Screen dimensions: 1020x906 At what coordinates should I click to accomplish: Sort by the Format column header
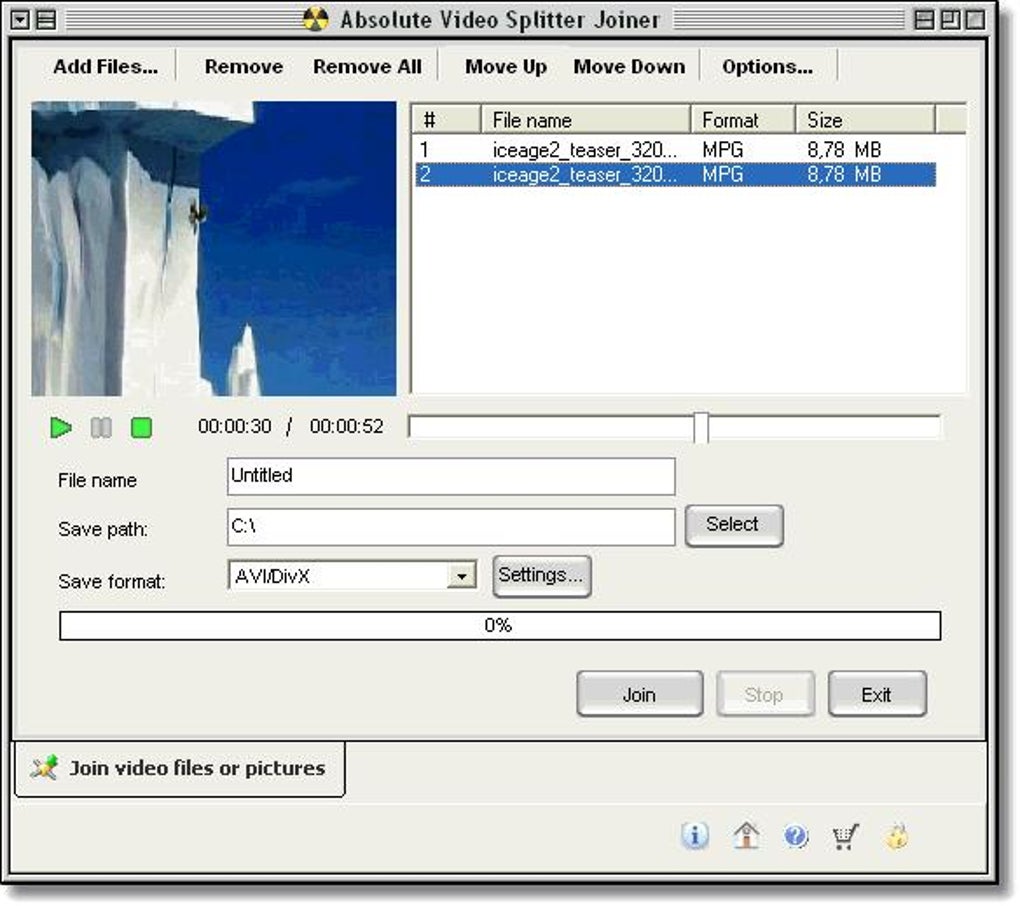(743, 120)
